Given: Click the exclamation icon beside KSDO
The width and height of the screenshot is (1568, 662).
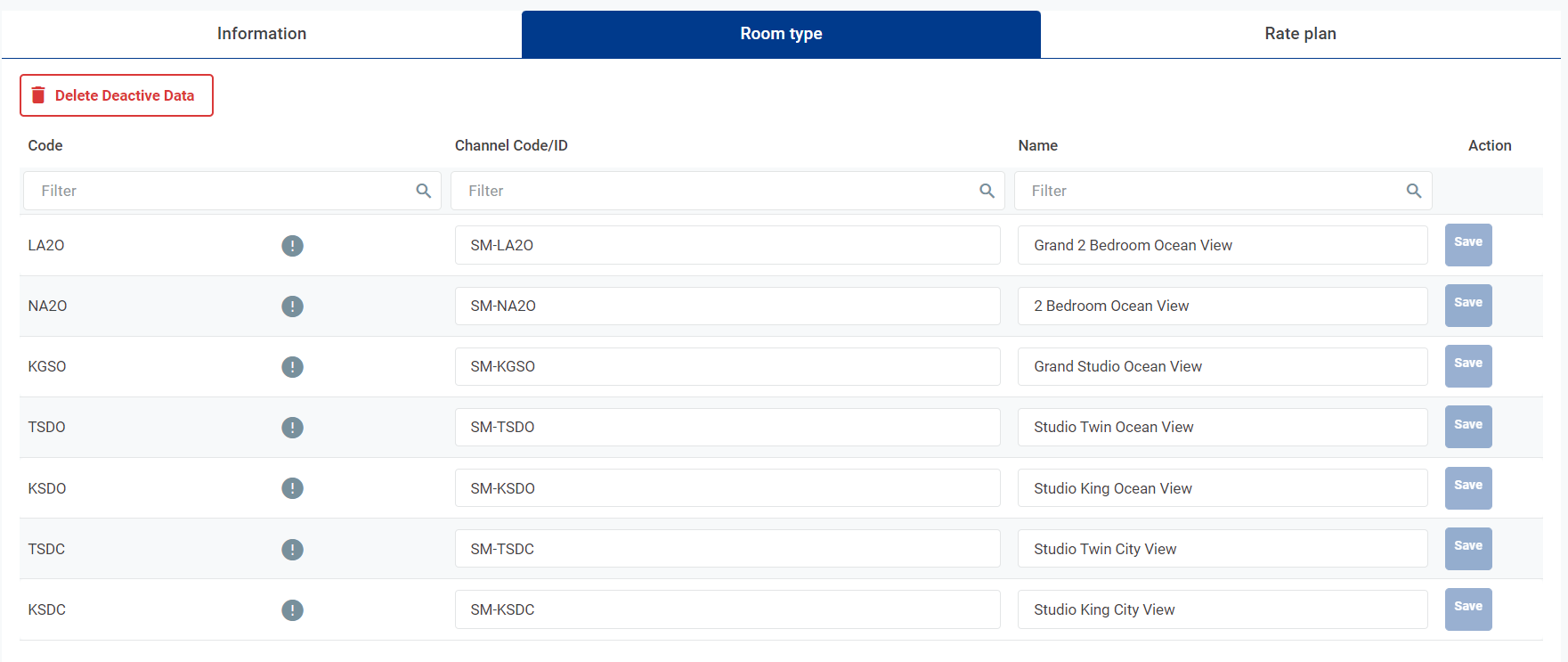Looking at the screenshot, I should (x=292, y=488).
